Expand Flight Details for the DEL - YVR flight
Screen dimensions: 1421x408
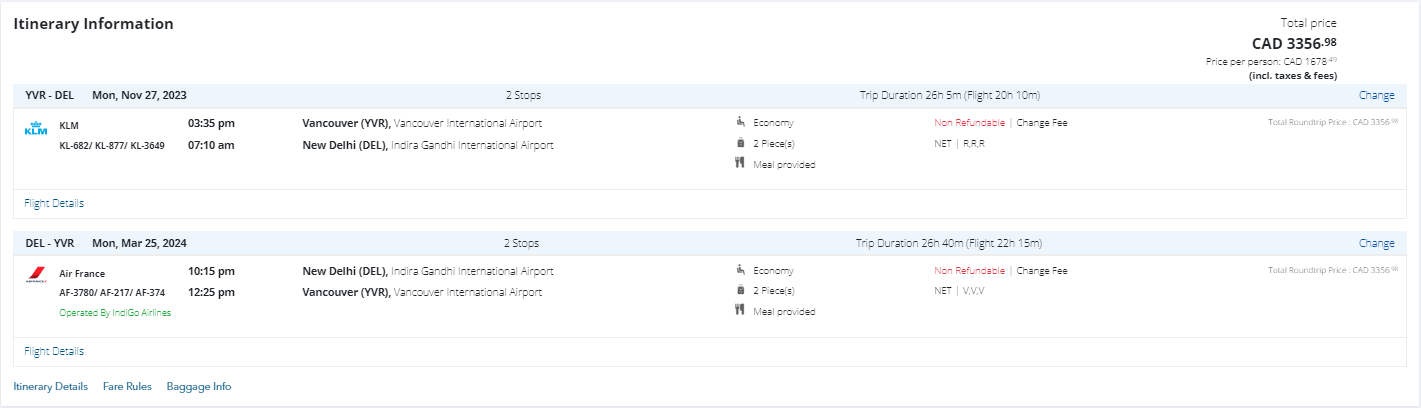coord(54,351)
